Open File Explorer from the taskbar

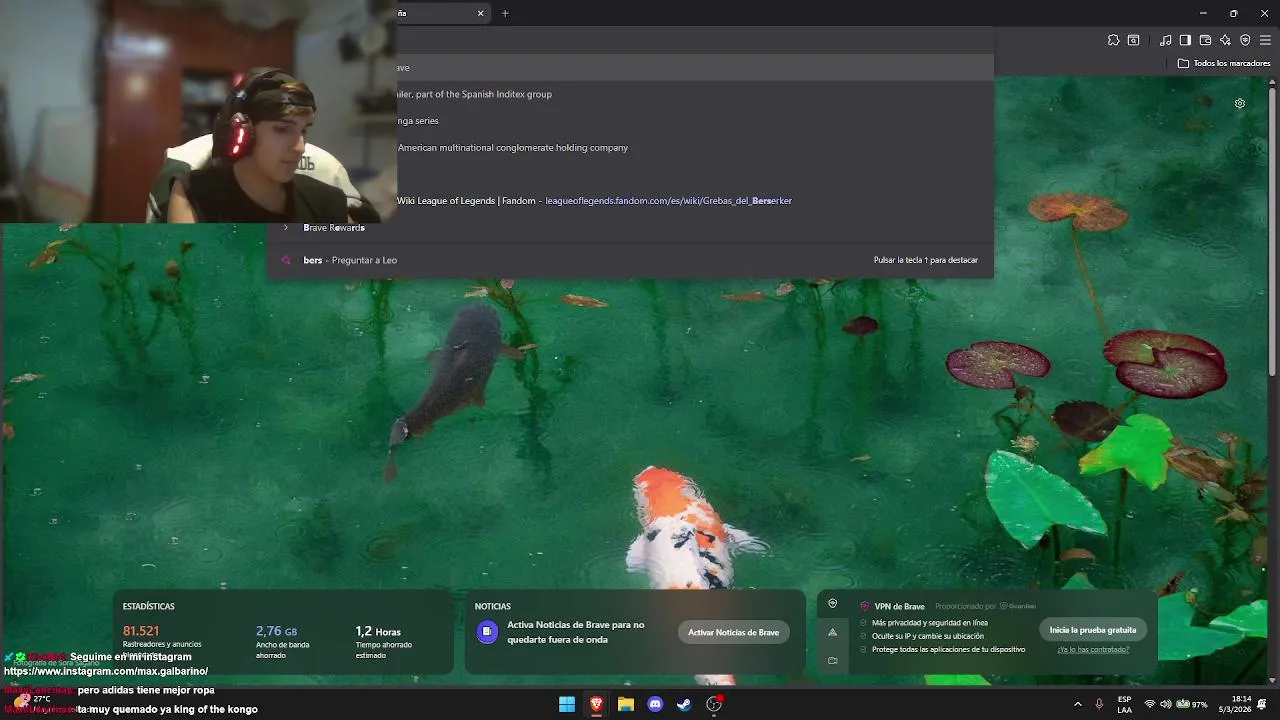(x=626, y=704)
